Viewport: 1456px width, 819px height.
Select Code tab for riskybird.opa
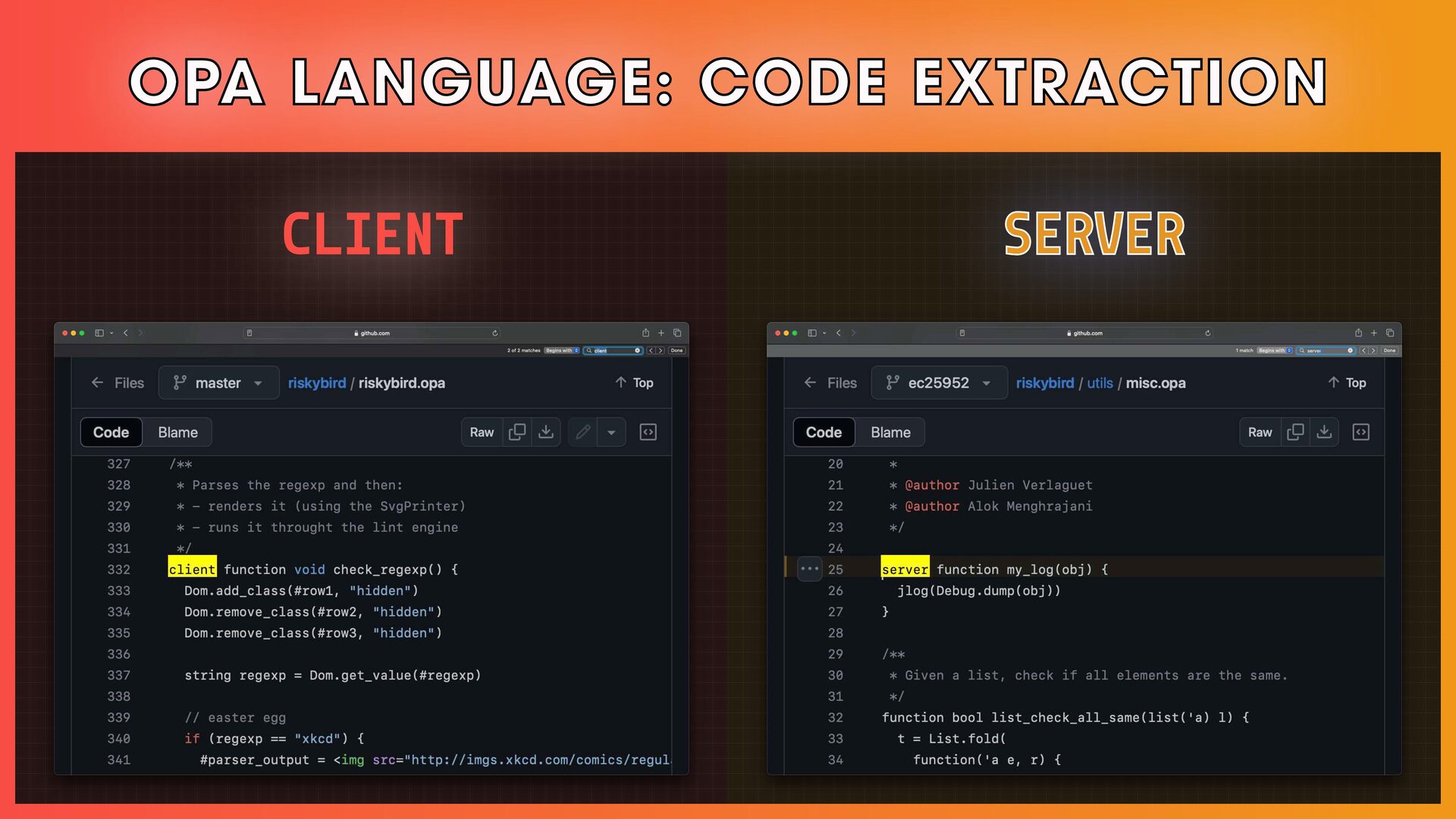tap(111, 432)
